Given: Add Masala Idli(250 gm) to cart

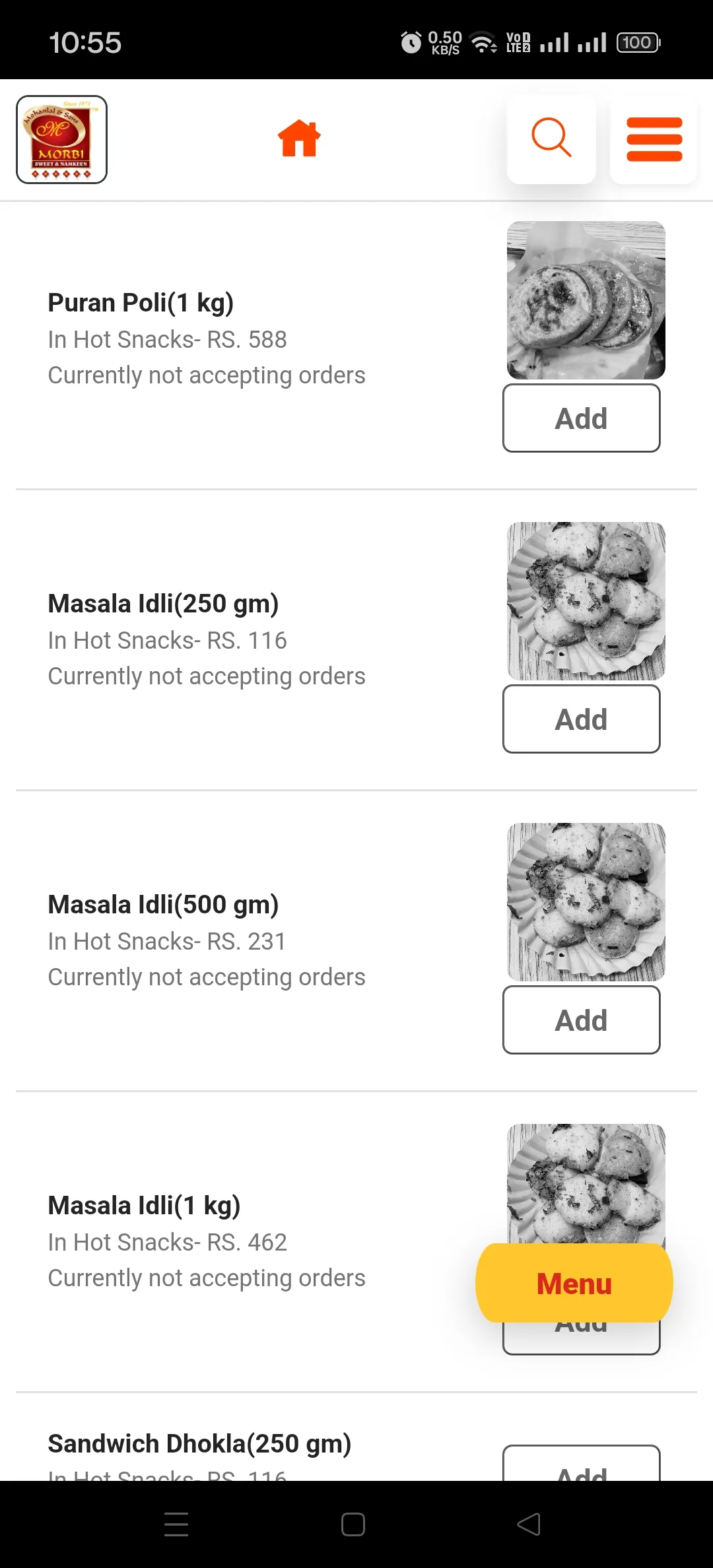Looking at the screenshot, I should [x=582, y=719].
